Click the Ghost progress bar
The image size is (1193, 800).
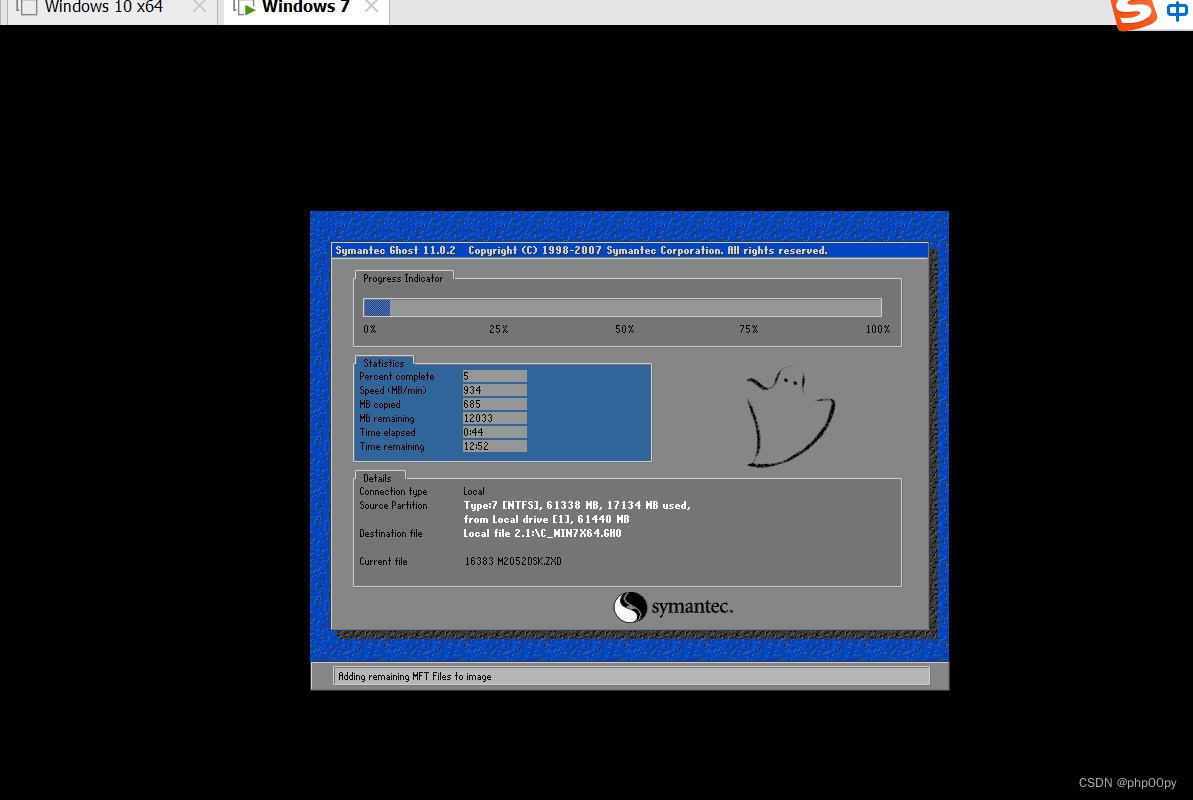tap(622, 308)
